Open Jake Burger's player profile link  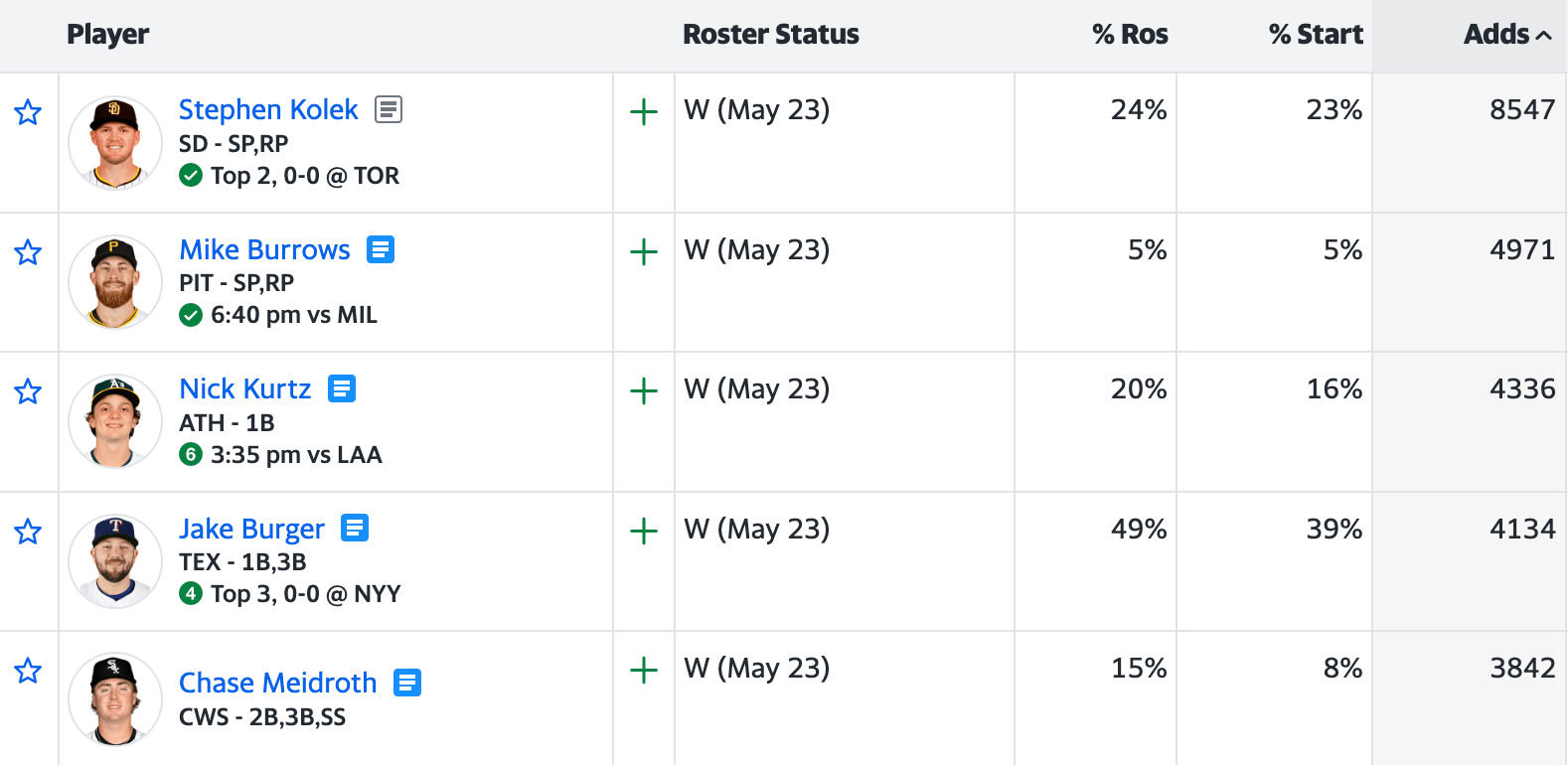pyautogui.click(x=251, y=529)
